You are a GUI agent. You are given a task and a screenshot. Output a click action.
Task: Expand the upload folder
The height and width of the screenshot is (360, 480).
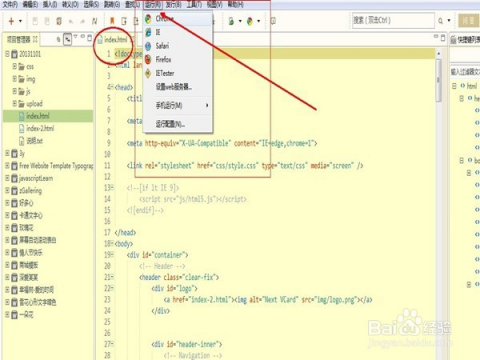[14, 103]
